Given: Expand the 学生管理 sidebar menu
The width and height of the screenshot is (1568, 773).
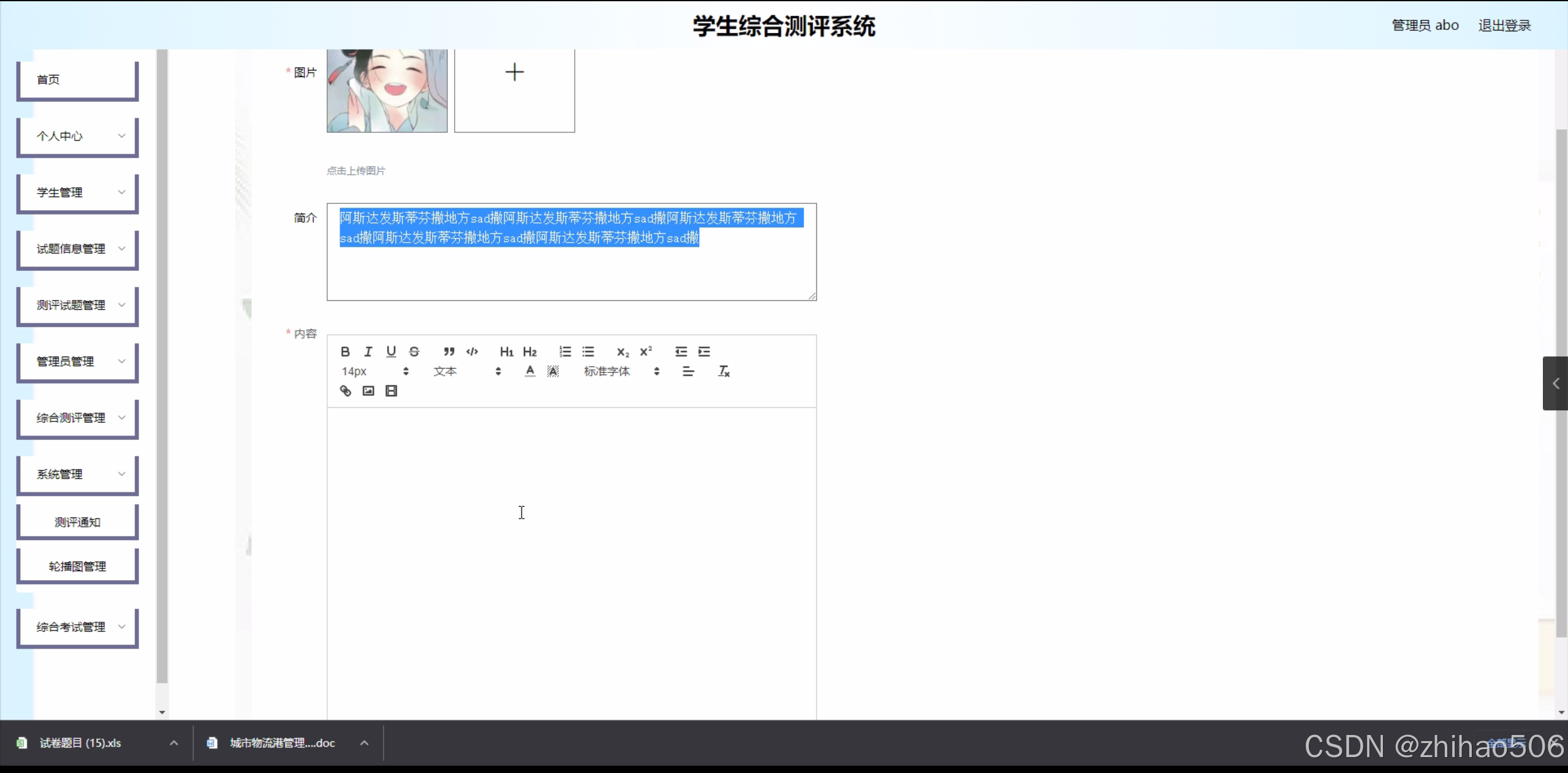Looking at the screenshot, I should coord(78,192).
